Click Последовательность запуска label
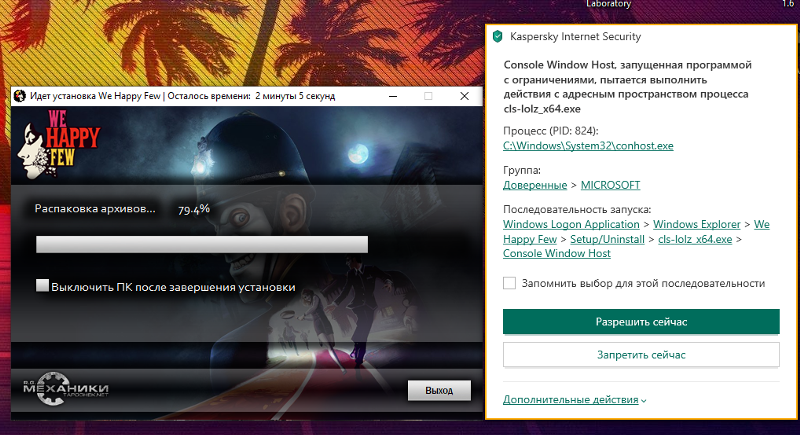This screenshot has width=800, height=435. [577, 210]
